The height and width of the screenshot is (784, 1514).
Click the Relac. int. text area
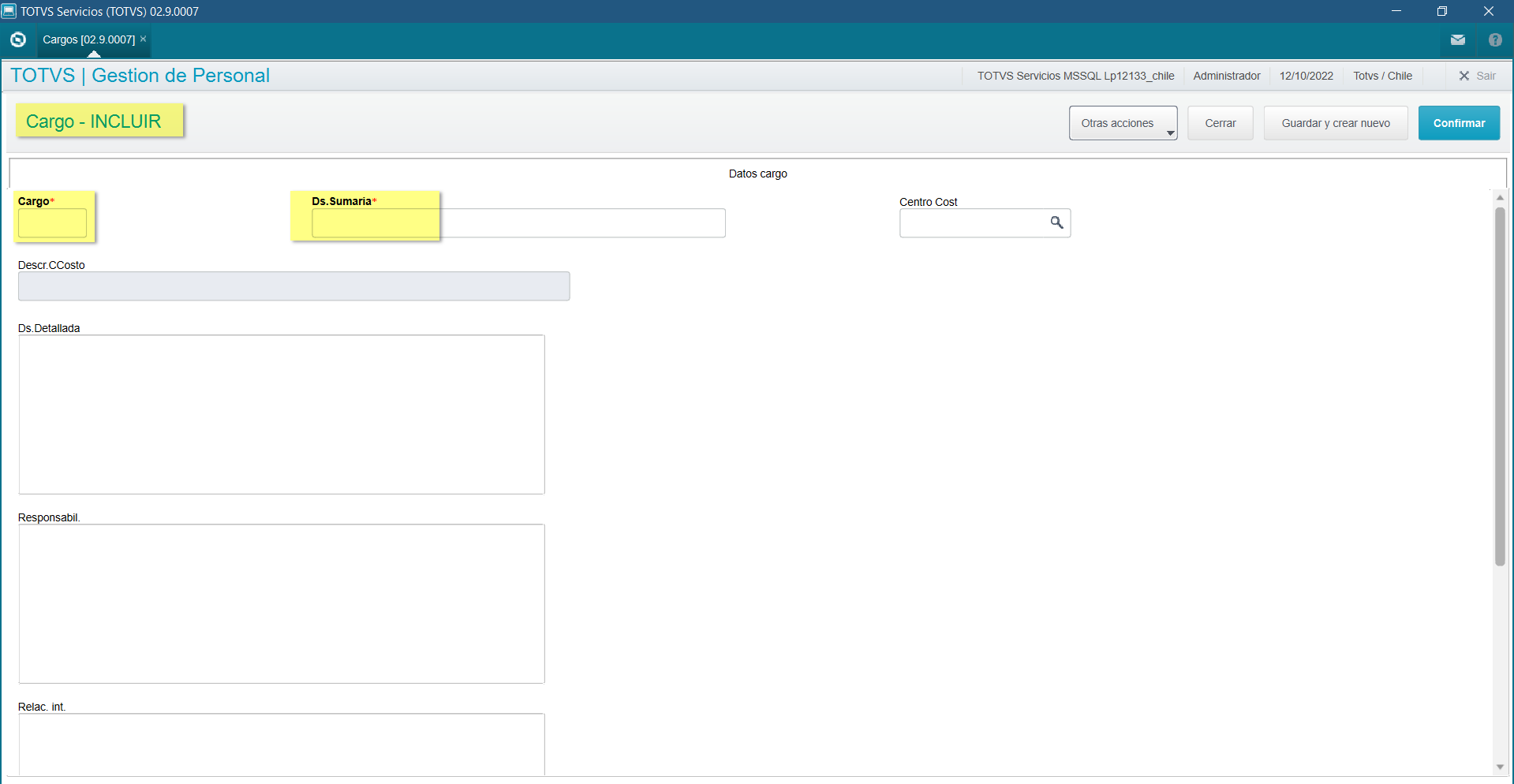[x=281, y=744]
